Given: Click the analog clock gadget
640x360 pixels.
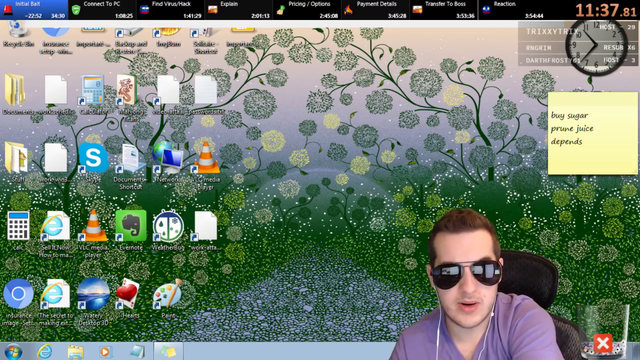Looking at the screenshot, I should click(596, 46).
